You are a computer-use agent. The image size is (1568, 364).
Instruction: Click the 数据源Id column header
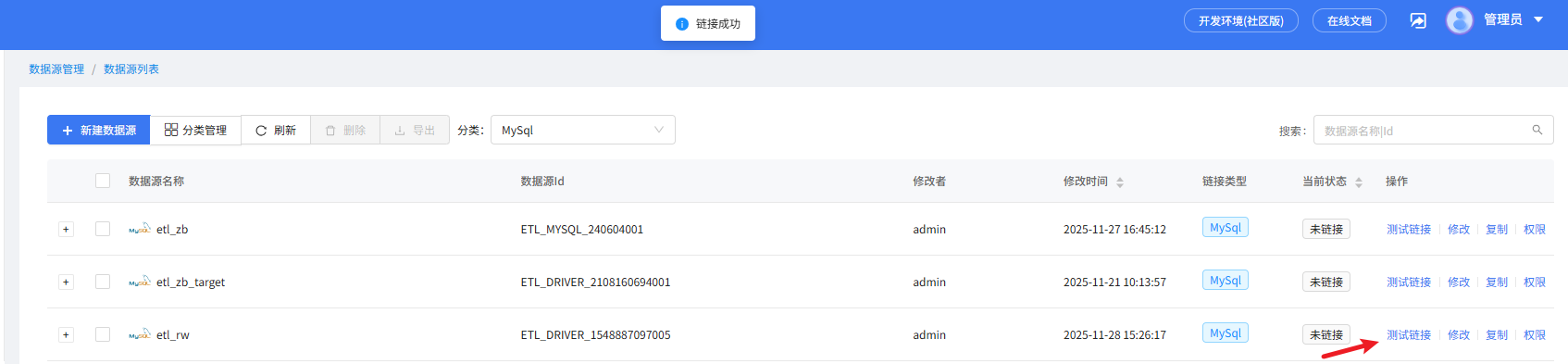(542, 182)
